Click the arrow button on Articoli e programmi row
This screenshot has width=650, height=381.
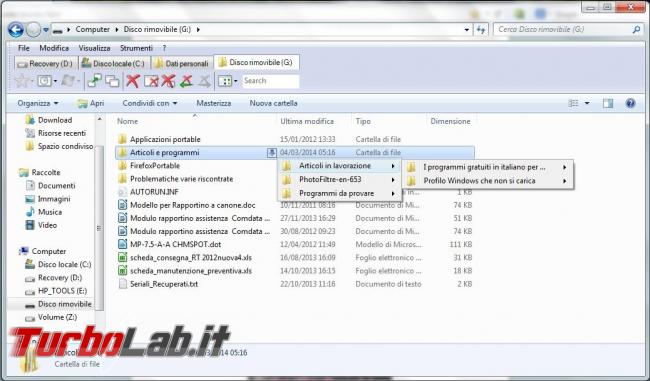271,153
